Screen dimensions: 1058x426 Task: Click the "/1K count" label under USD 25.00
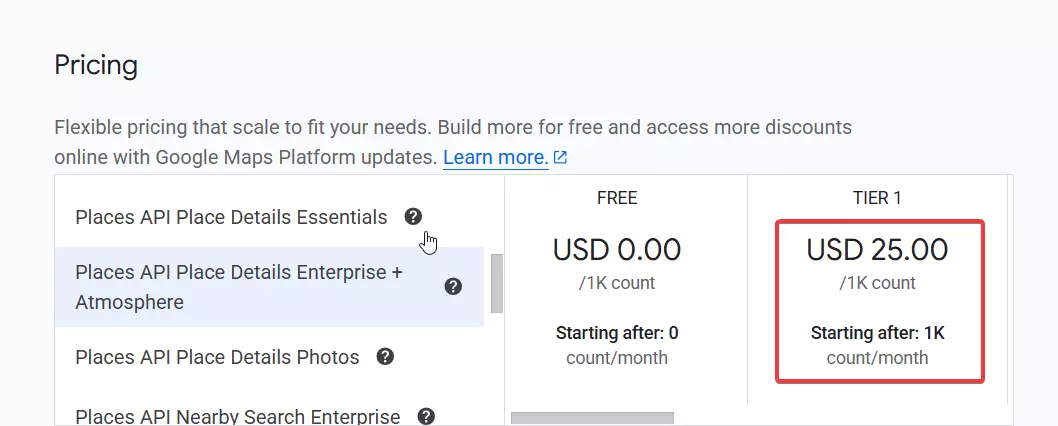[x=877, y=283]
